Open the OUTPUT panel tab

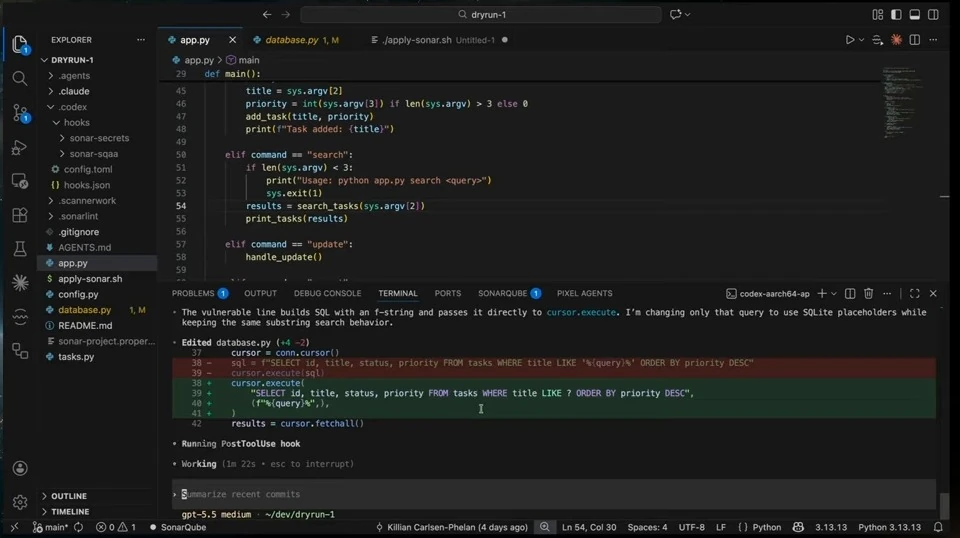[x=260, y=293]
